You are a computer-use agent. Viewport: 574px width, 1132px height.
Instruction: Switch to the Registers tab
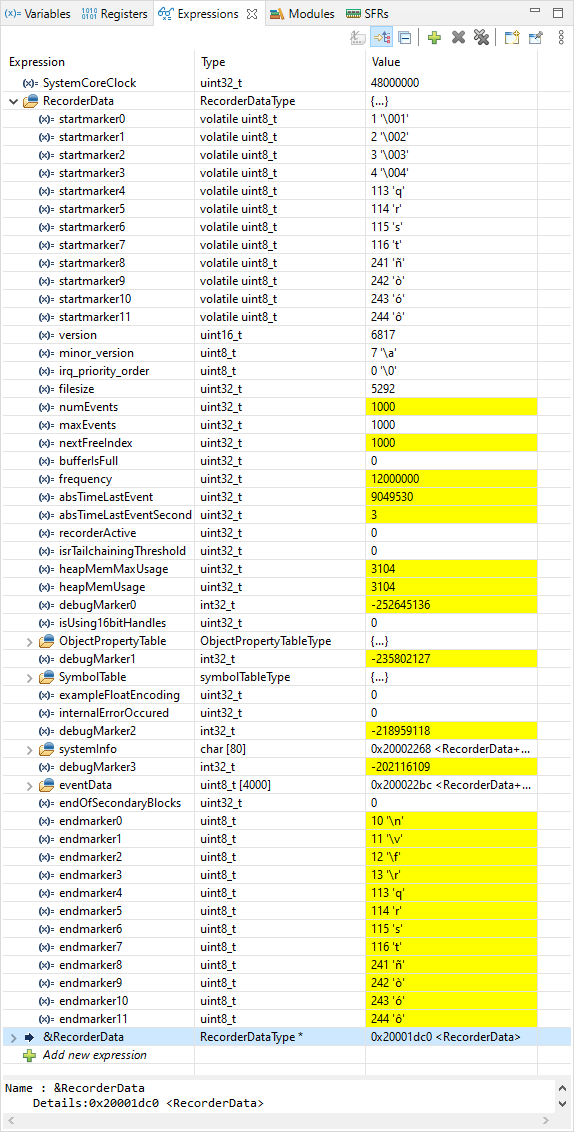[x=114, y=14]
